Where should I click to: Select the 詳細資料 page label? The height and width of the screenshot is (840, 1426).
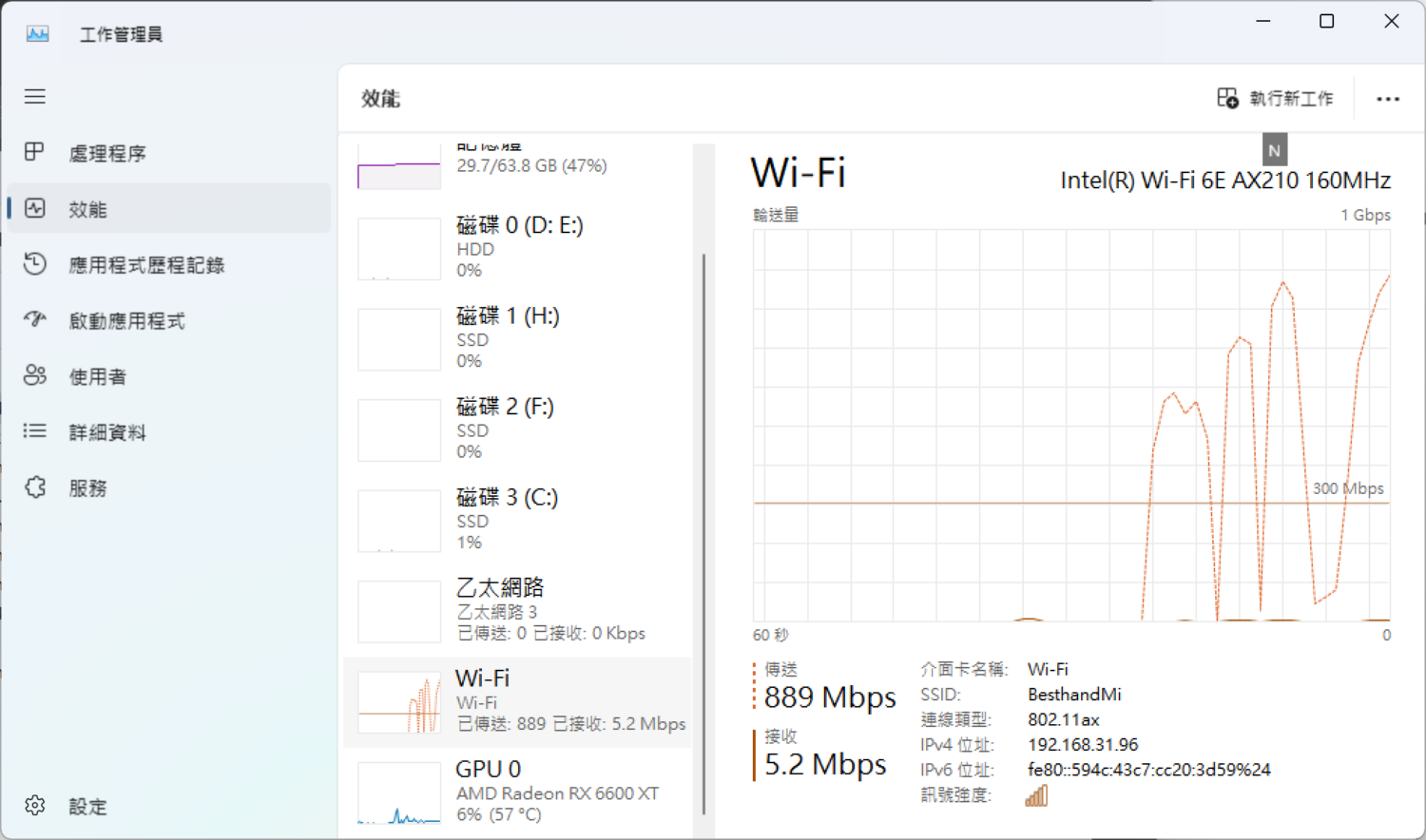(x=107, y=432)
